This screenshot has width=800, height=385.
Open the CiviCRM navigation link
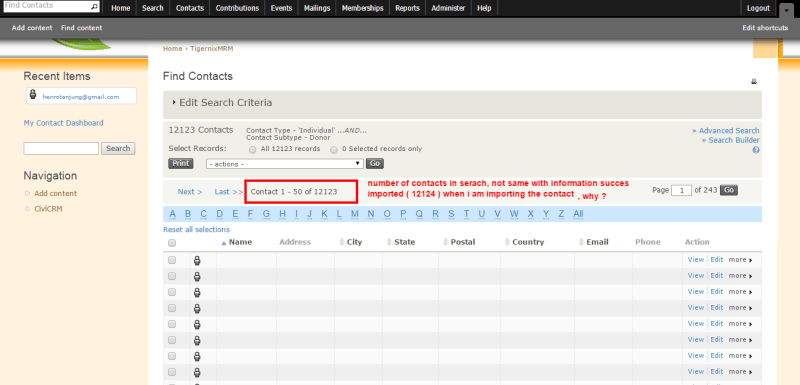coord(48,209)
